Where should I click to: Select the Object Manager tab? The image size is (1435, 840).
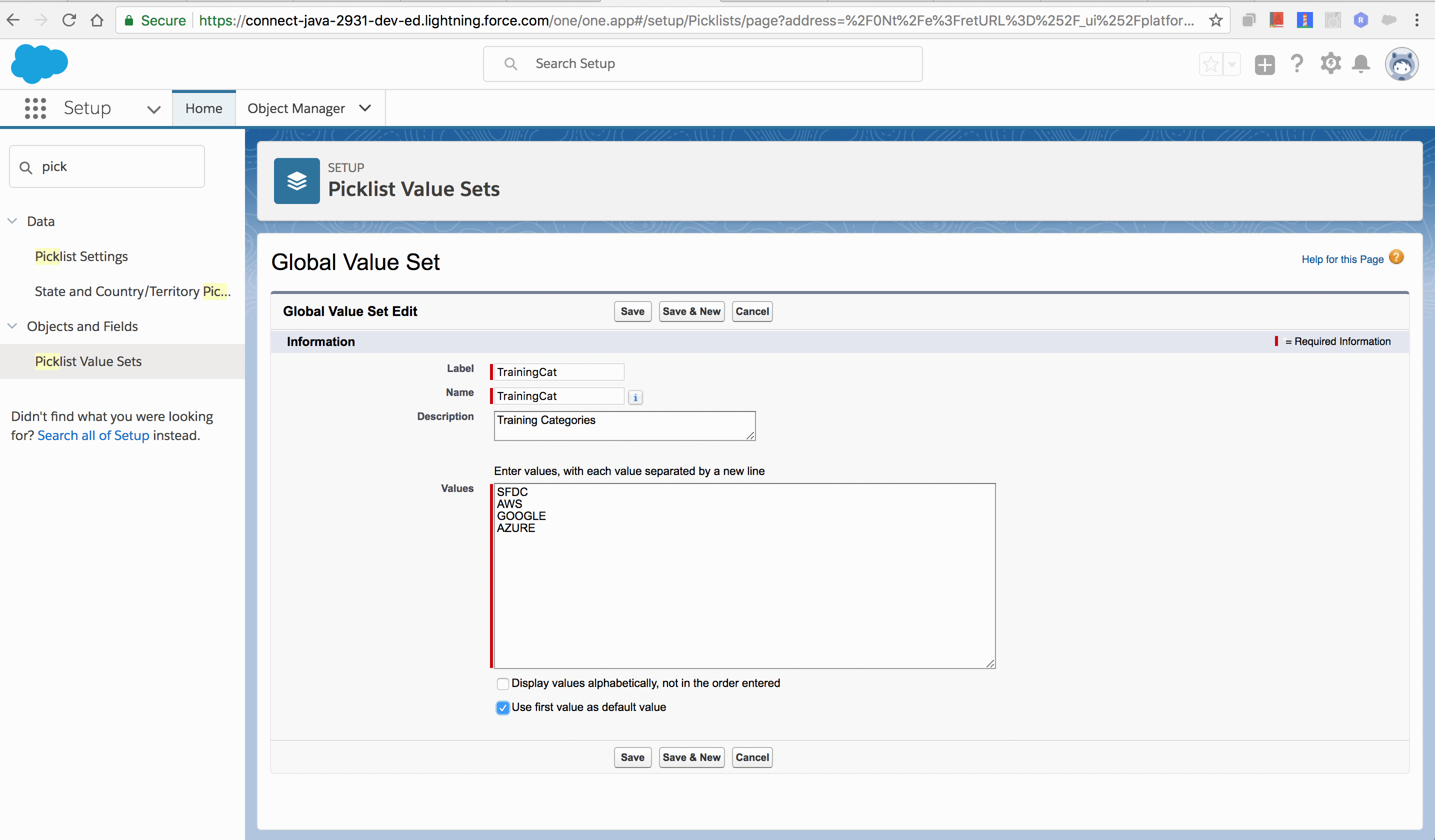(297, 107)
